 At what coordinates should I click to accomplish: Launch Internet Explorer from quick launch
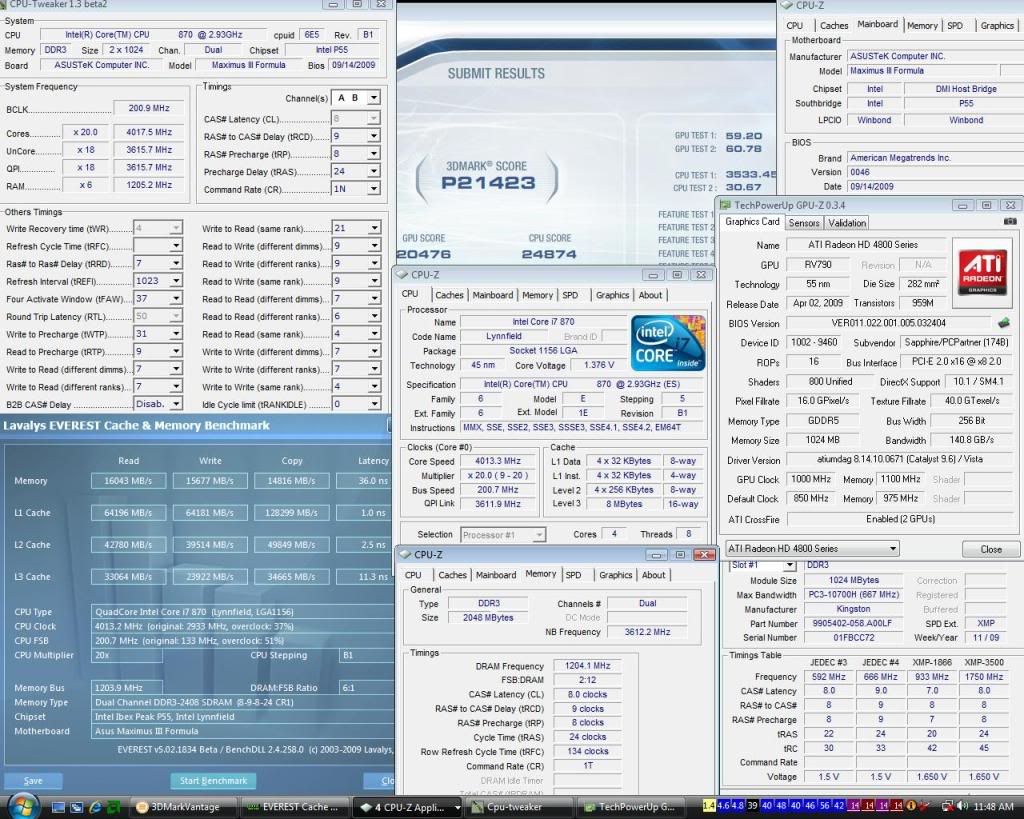coord(95,807)
